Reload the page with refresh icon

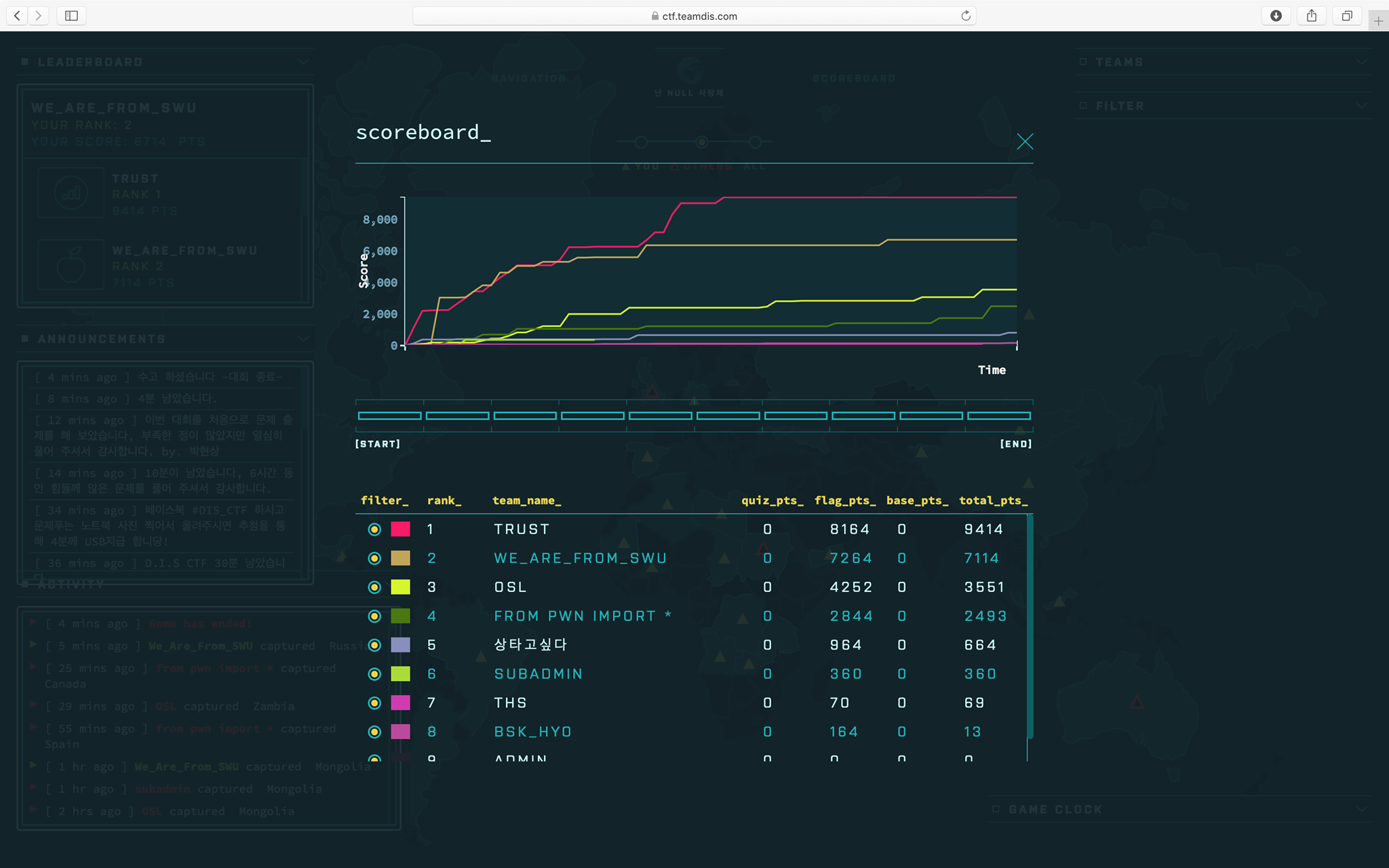966,16
